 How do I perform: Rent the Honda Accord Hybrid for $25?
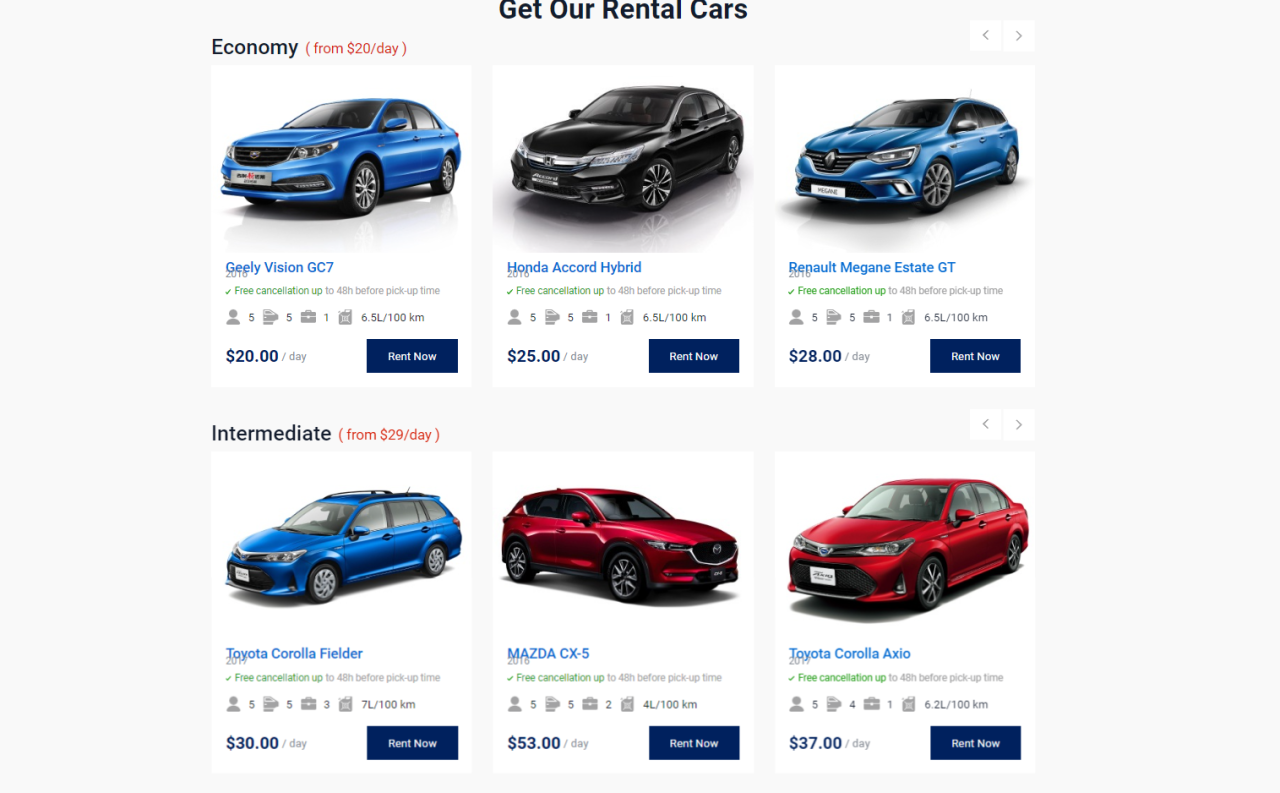click(x=694, y=356)
